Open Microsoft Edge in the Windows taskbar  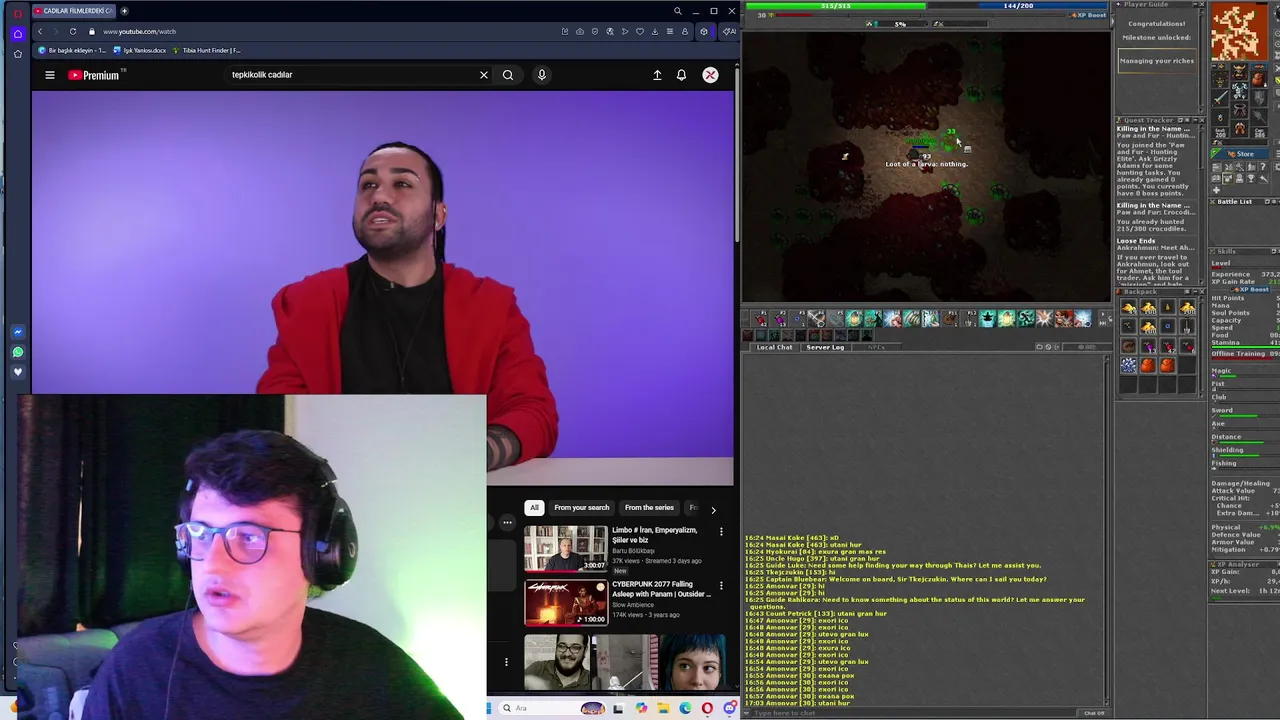point(685,708)
